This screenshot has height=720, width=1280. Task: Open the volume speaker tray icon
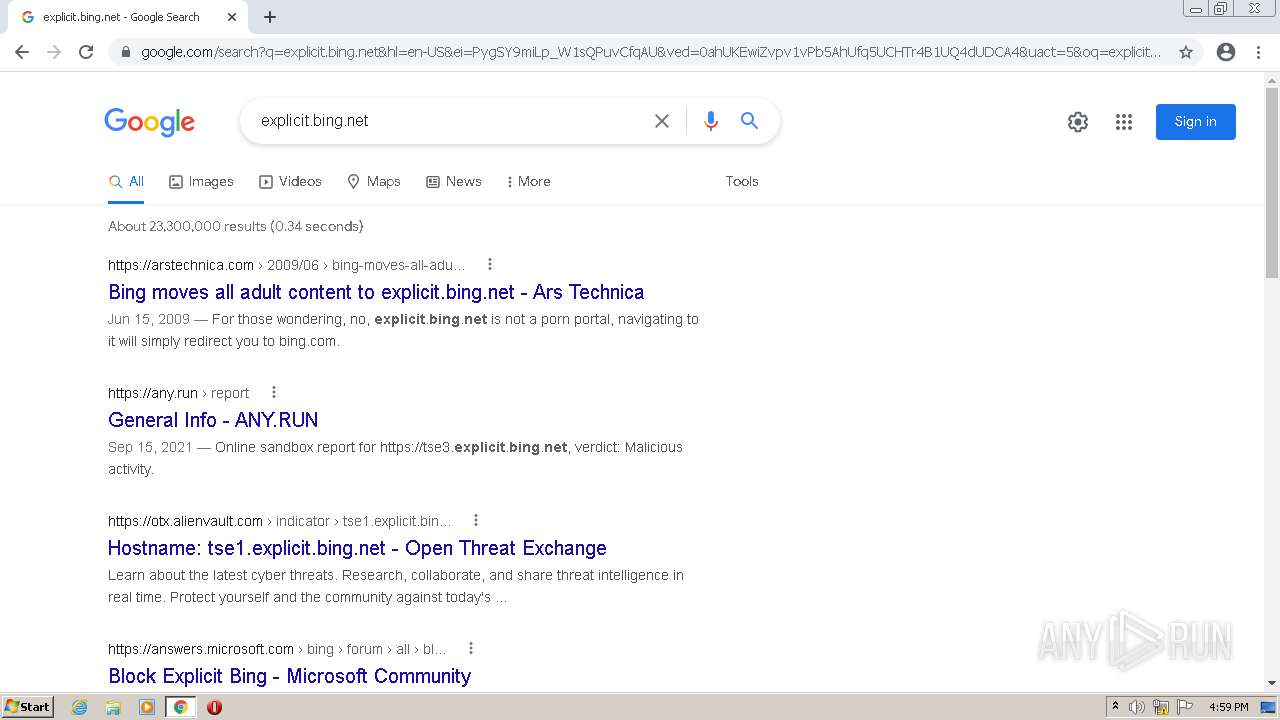[x=1137, y=707]
